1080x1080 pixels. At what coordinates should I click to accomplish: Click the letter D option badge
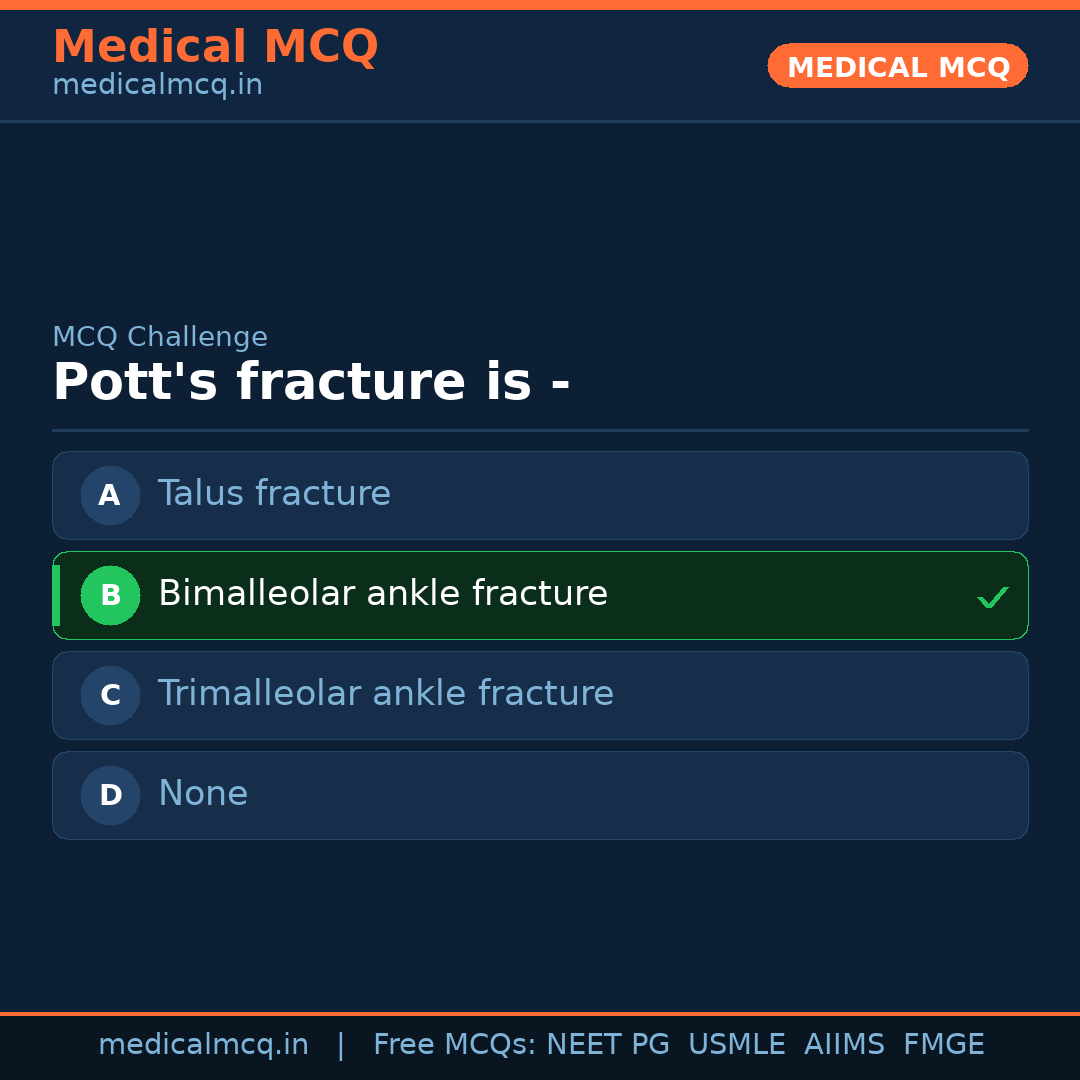pos(110,795)
